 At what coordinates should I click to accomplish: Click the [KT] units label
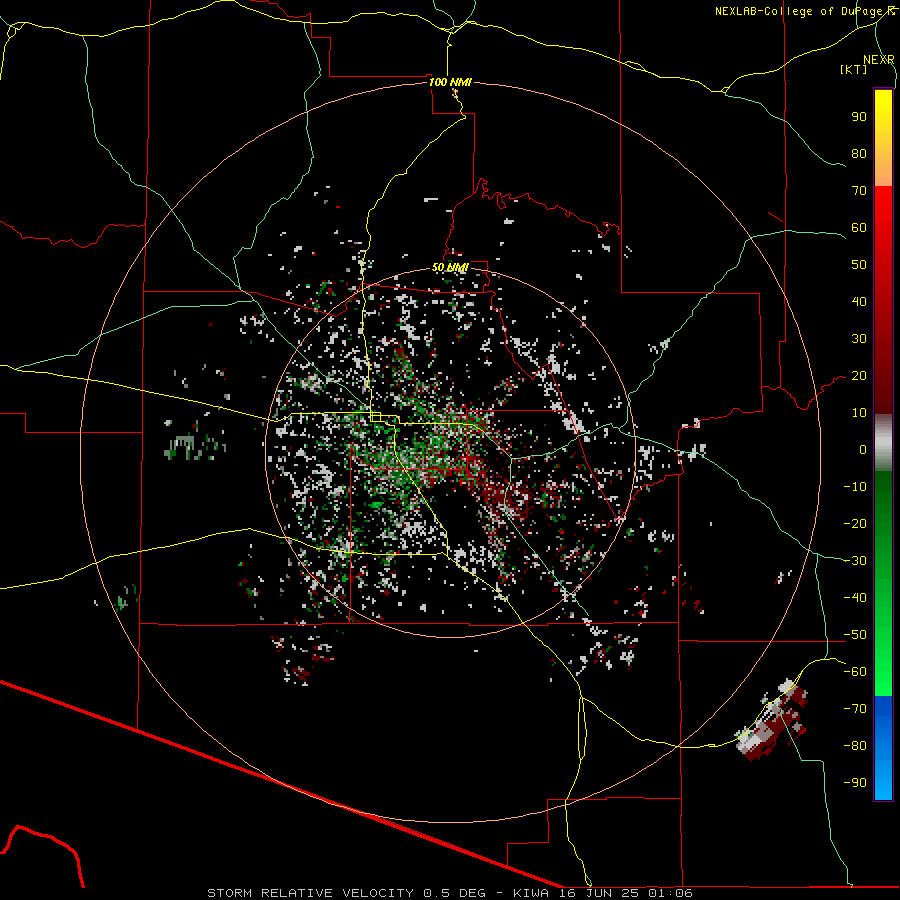click(x=853, y=69)
